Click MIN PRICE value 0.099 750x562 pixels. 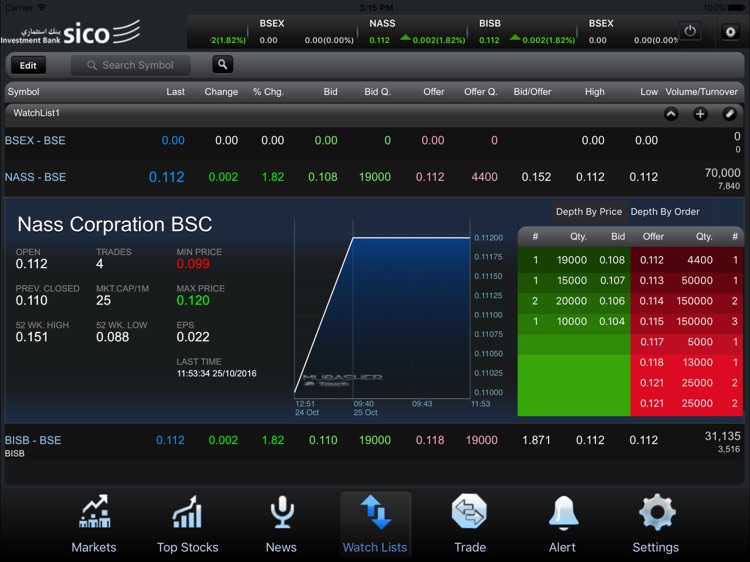pos(193,264)
